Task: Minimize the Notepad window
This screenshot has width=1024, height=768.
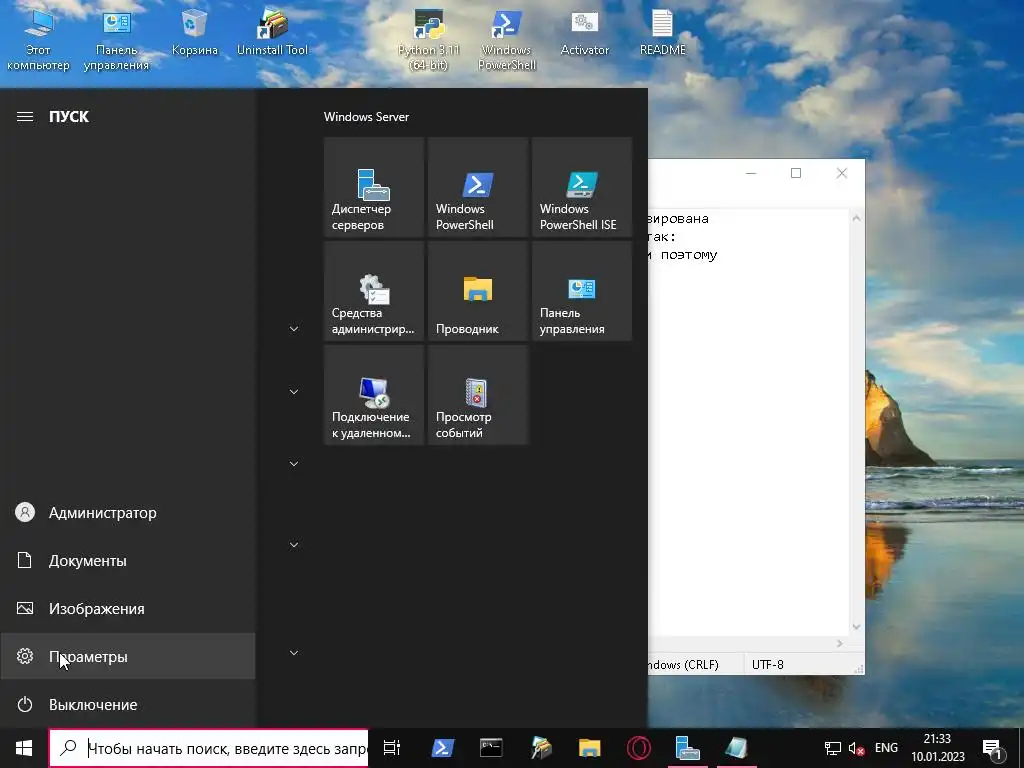Action: [751, 173]
